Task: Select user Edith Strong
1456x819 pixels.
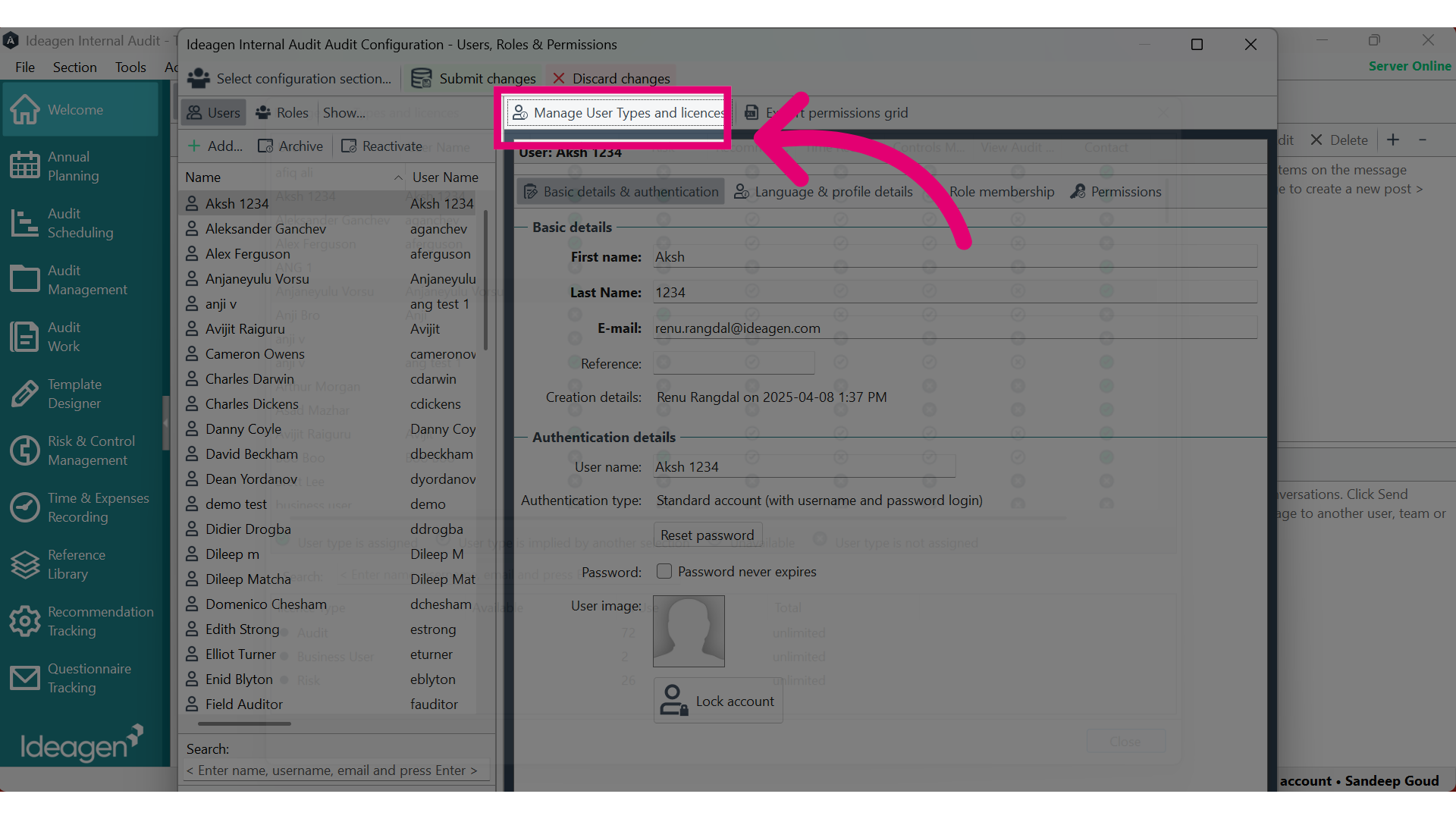Action: click(x=328, y=629)
